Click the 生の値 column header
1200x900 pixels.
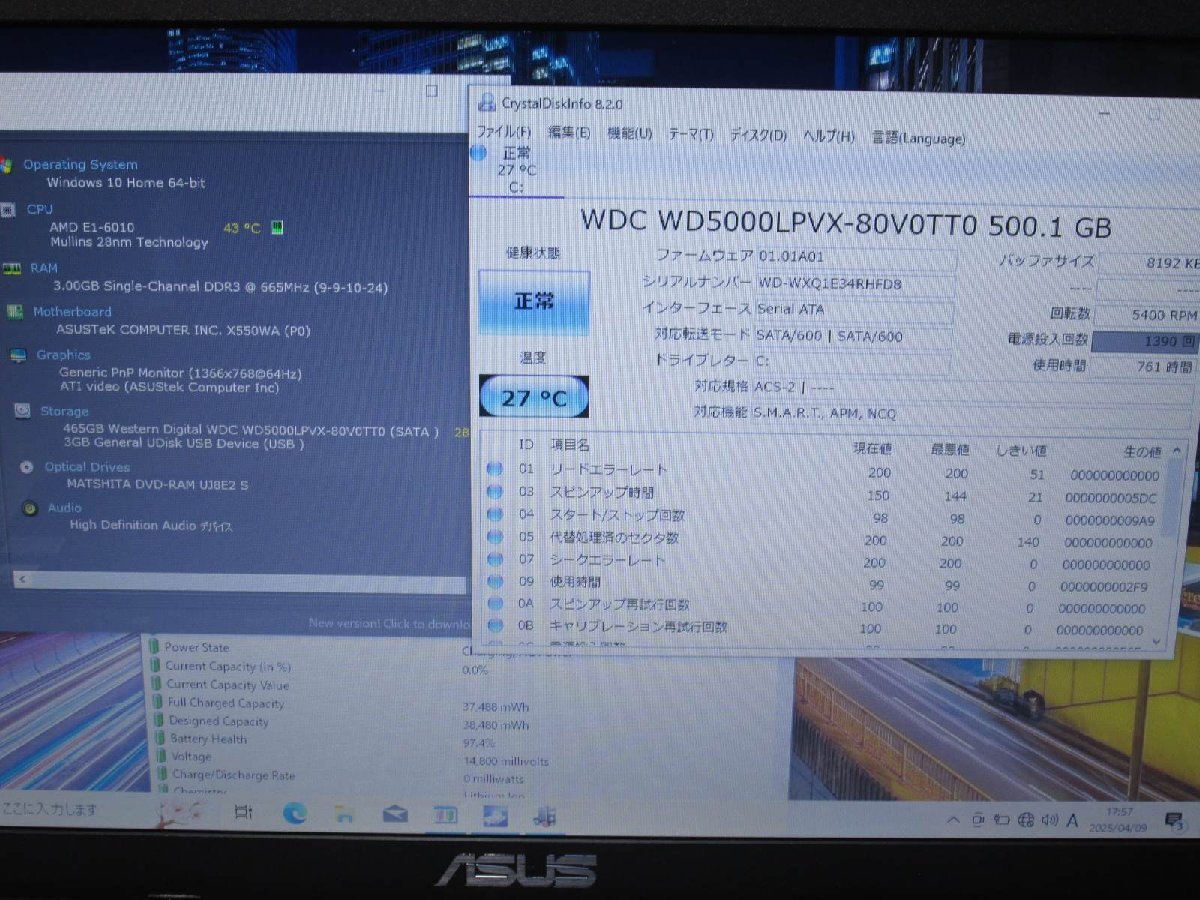1141,452
